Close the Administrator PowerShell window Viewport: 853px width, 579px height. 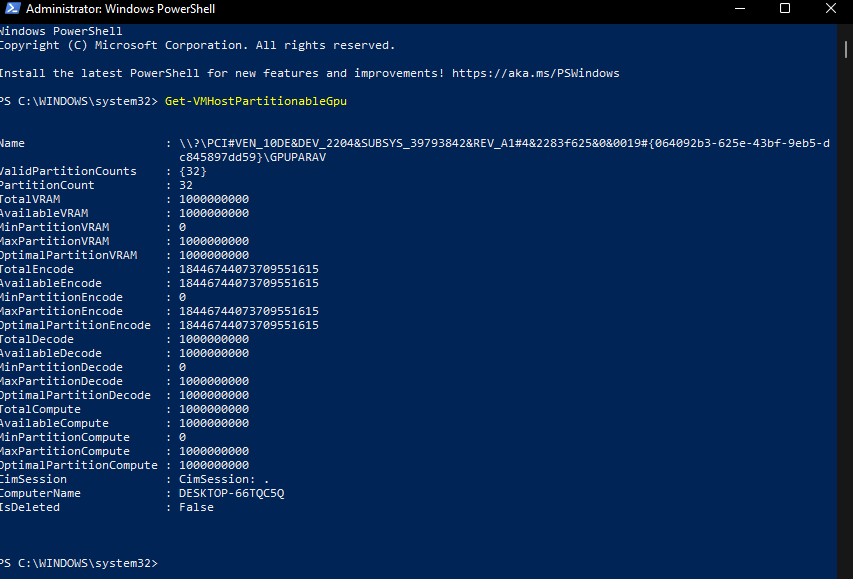coord(830,9)
